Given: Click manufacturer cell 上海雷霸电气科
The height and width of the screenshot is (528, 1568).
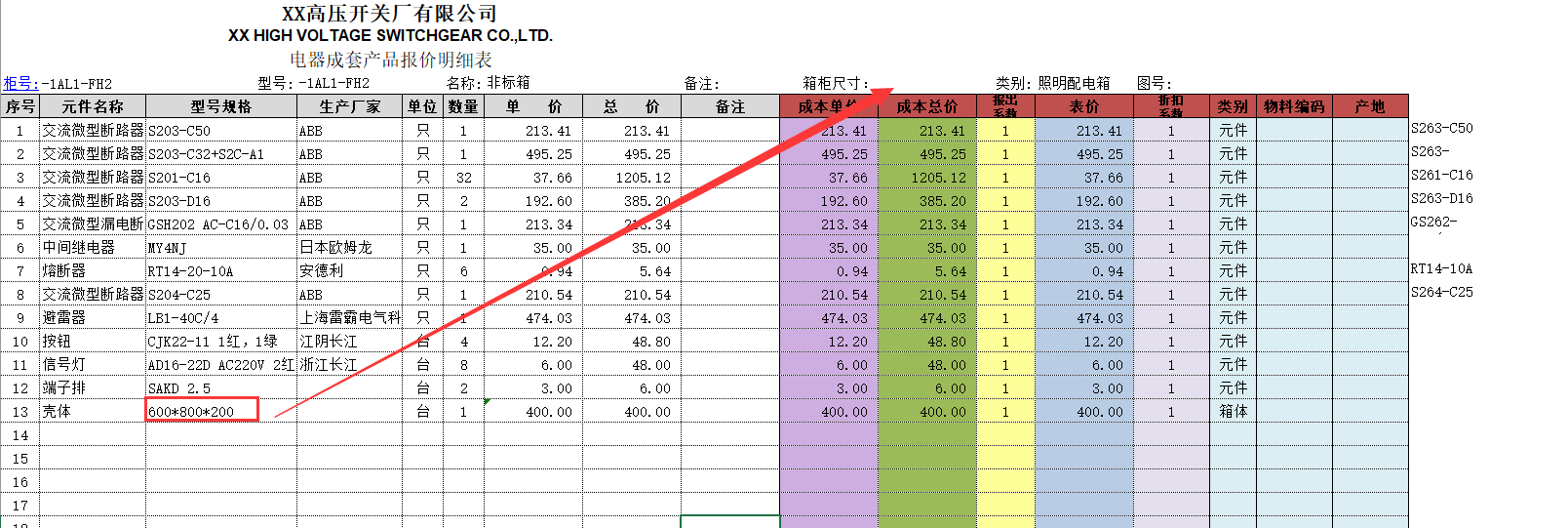Looking at the screenshot, I should pos(350,318).
